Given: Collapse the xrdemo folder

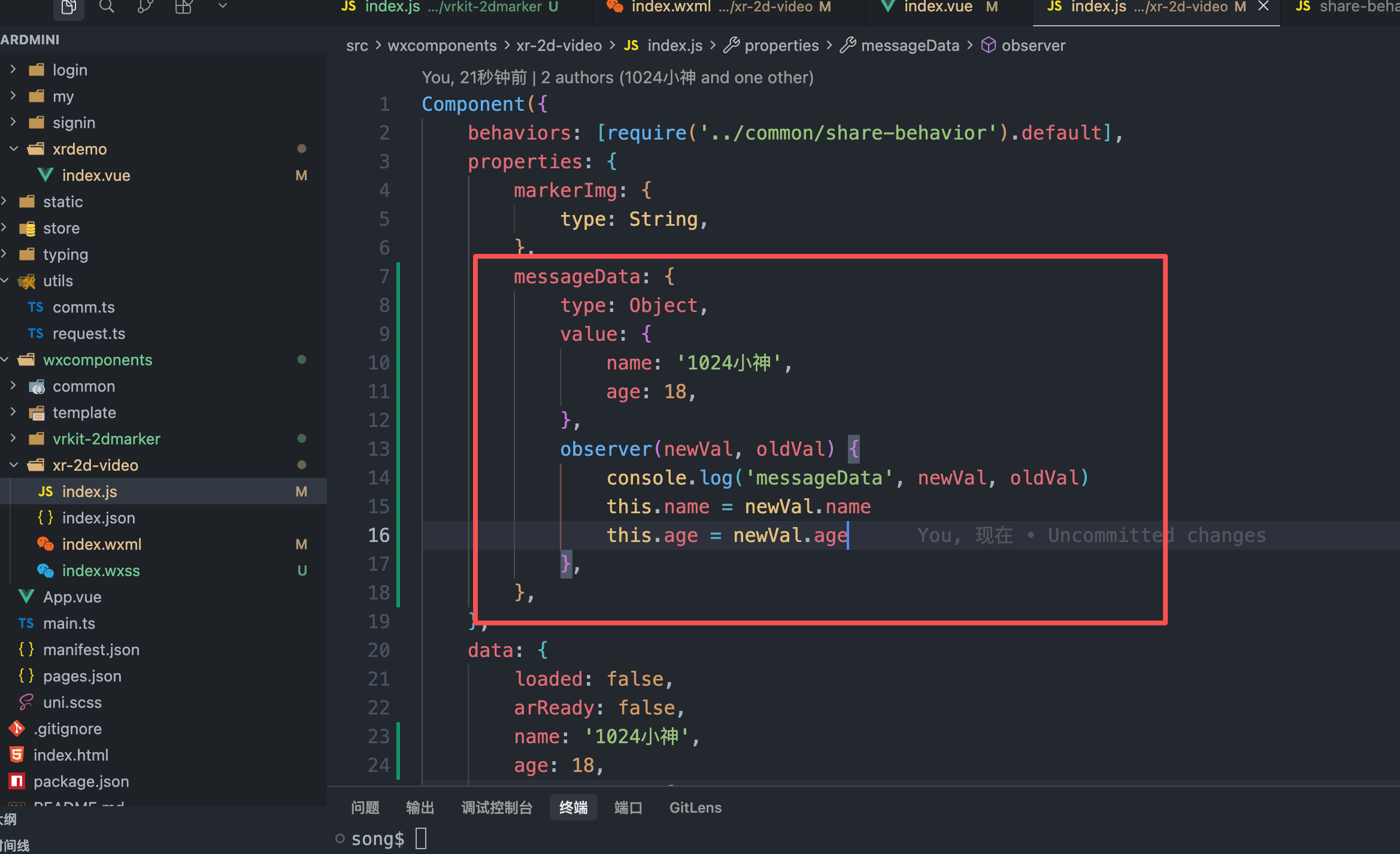Looking at the screenshot, I should coord(79,149).
